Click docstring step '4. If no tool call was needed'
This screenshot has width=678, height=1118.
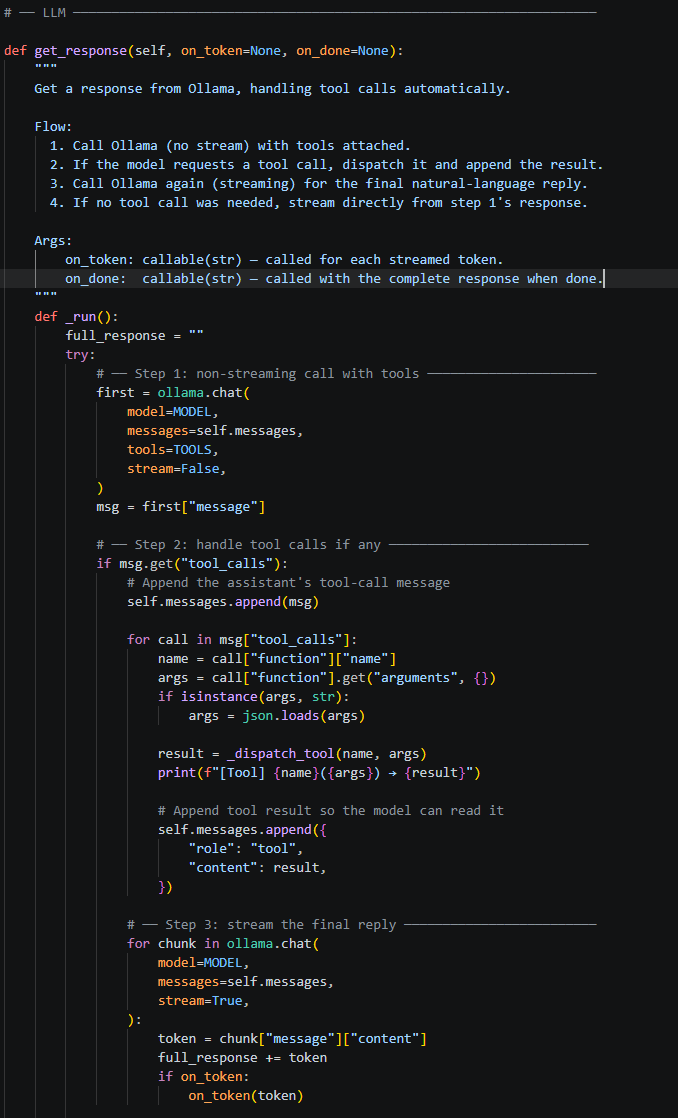[x=319, y=202]
